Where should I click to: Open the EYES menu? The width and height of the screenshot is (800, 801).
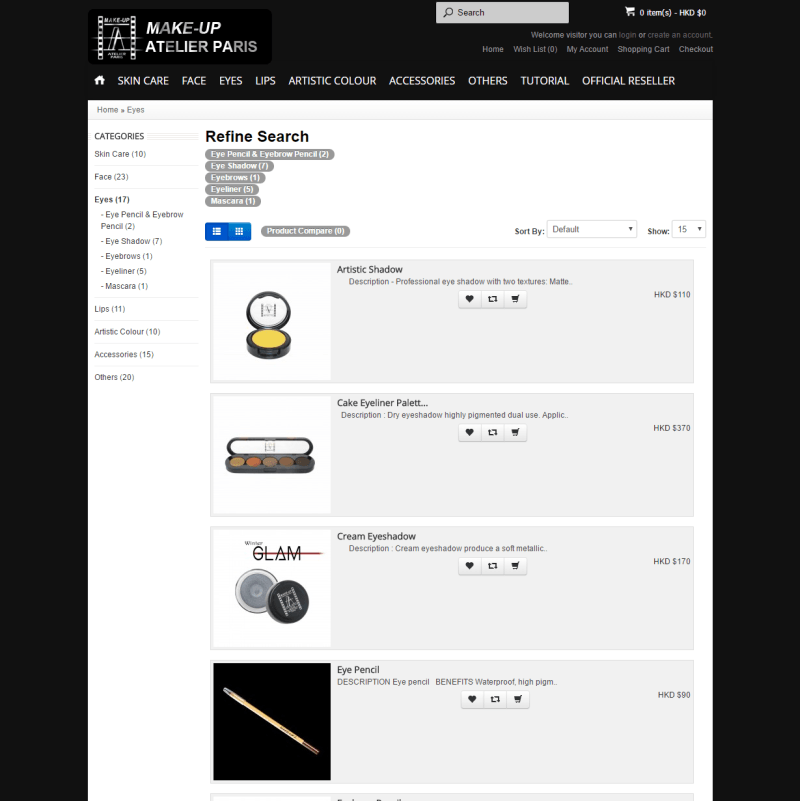tap(230, 81)
